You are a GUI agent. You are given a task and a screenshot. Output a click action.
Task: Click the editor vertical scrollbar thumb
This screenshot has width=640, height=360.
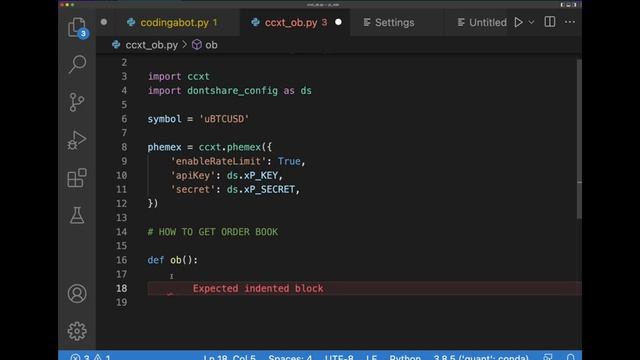point(579,139)
